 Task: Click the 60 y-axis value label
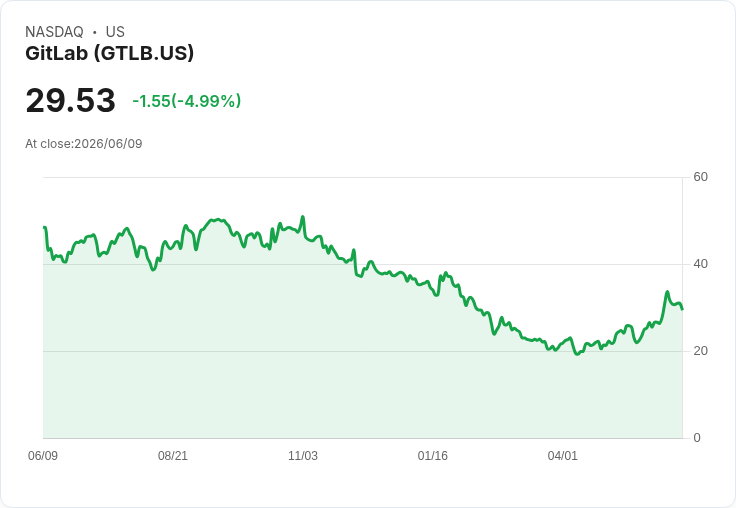[x=700, y=177]
